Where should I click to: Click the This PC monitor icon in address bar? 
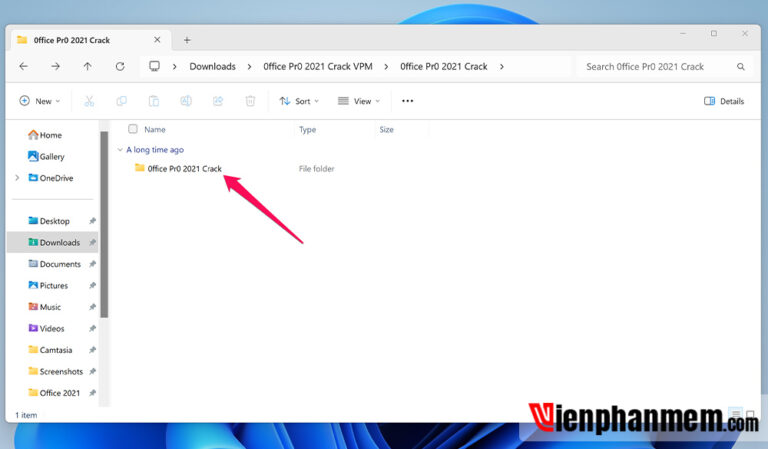coord(154,66)
